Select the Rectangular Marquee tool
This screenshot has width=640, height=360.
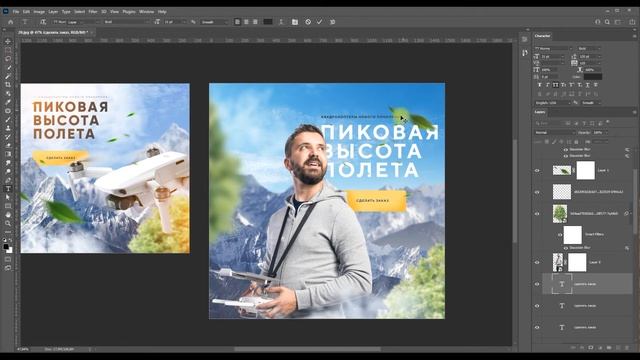point(8,50)
